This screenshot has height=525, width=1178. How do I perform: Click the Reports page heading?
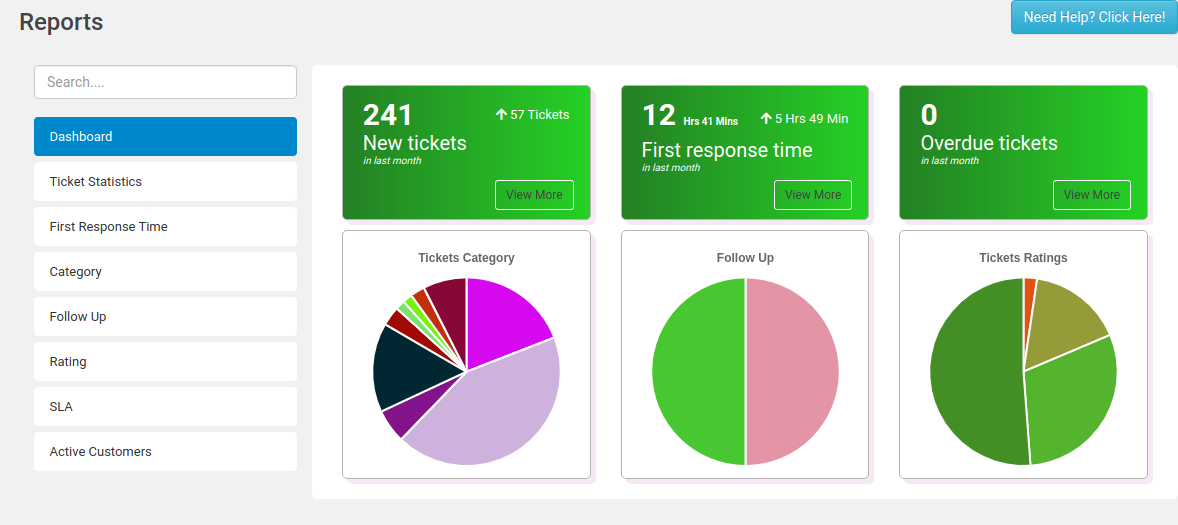click(61, 22)
